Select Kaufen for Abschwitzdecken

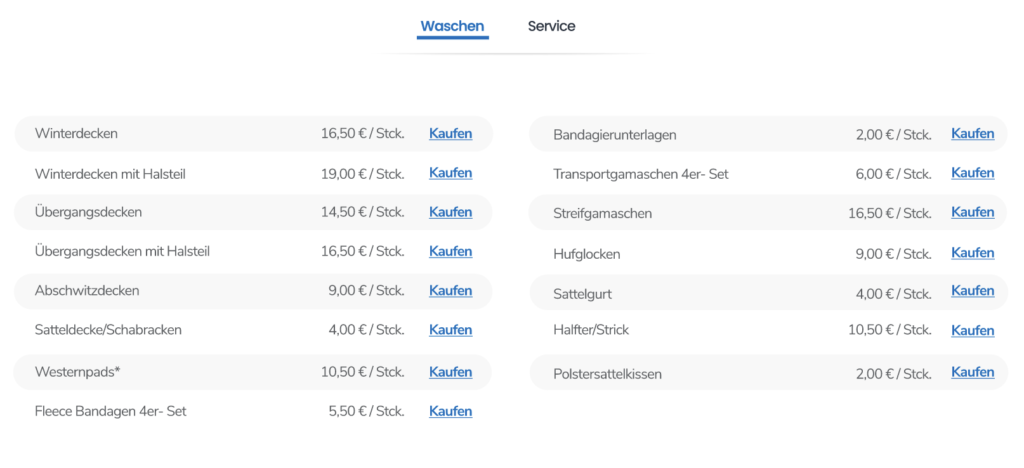tap(450, 291)
